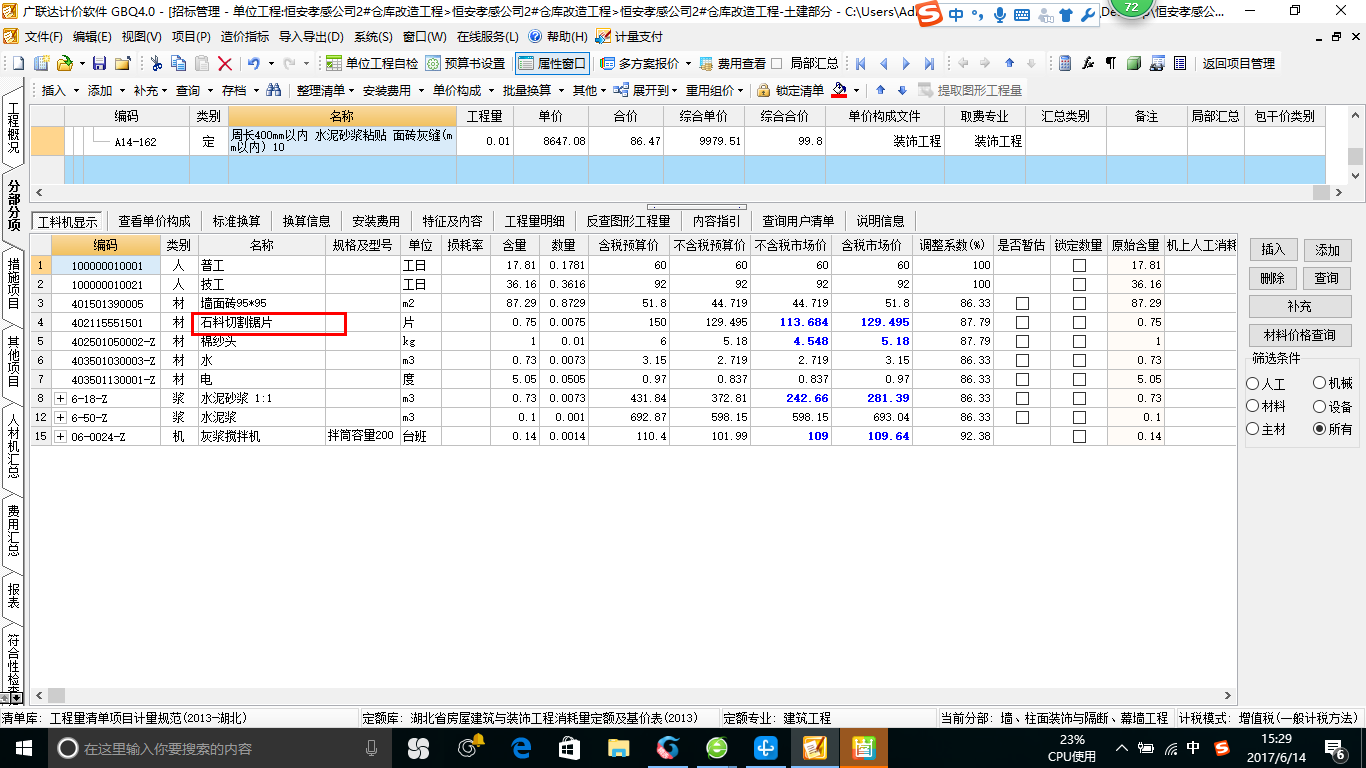Open fill color dropdown arrow
1366x768 pixels.
(x=856, y=90)
